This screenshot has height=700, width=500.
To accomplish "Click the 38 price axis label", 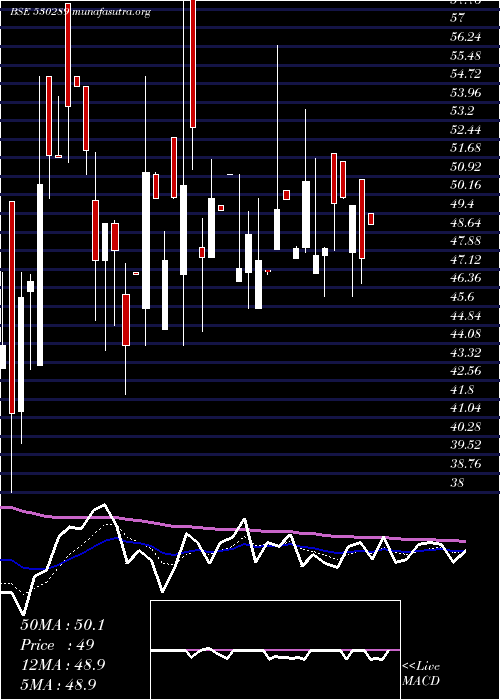I will point(458,482).
